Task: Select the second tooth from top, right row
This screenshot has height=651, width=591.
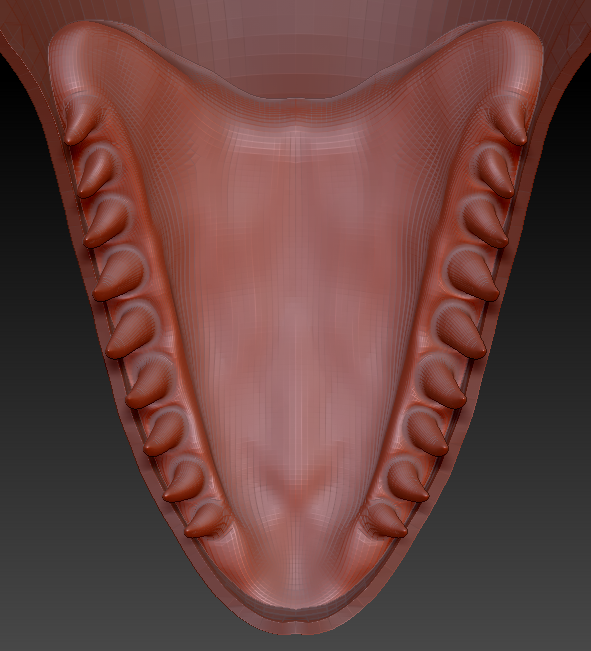Action: (496, 172)
